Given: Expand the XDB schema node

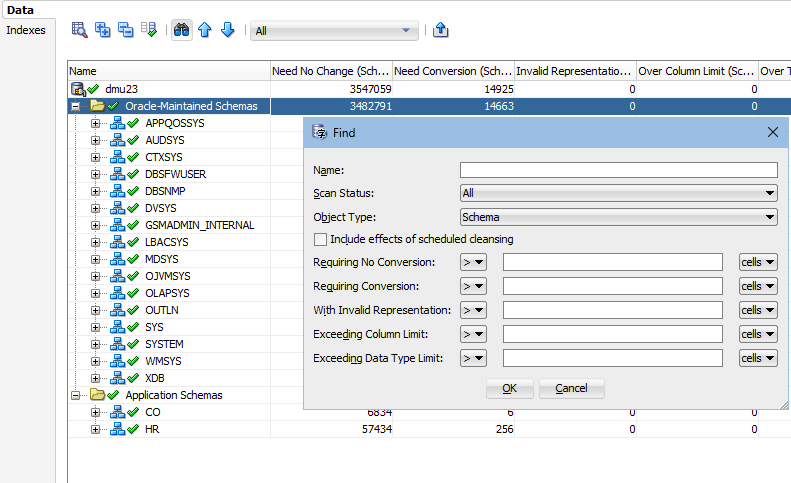Looking at the screenshot, I should 95,379.
